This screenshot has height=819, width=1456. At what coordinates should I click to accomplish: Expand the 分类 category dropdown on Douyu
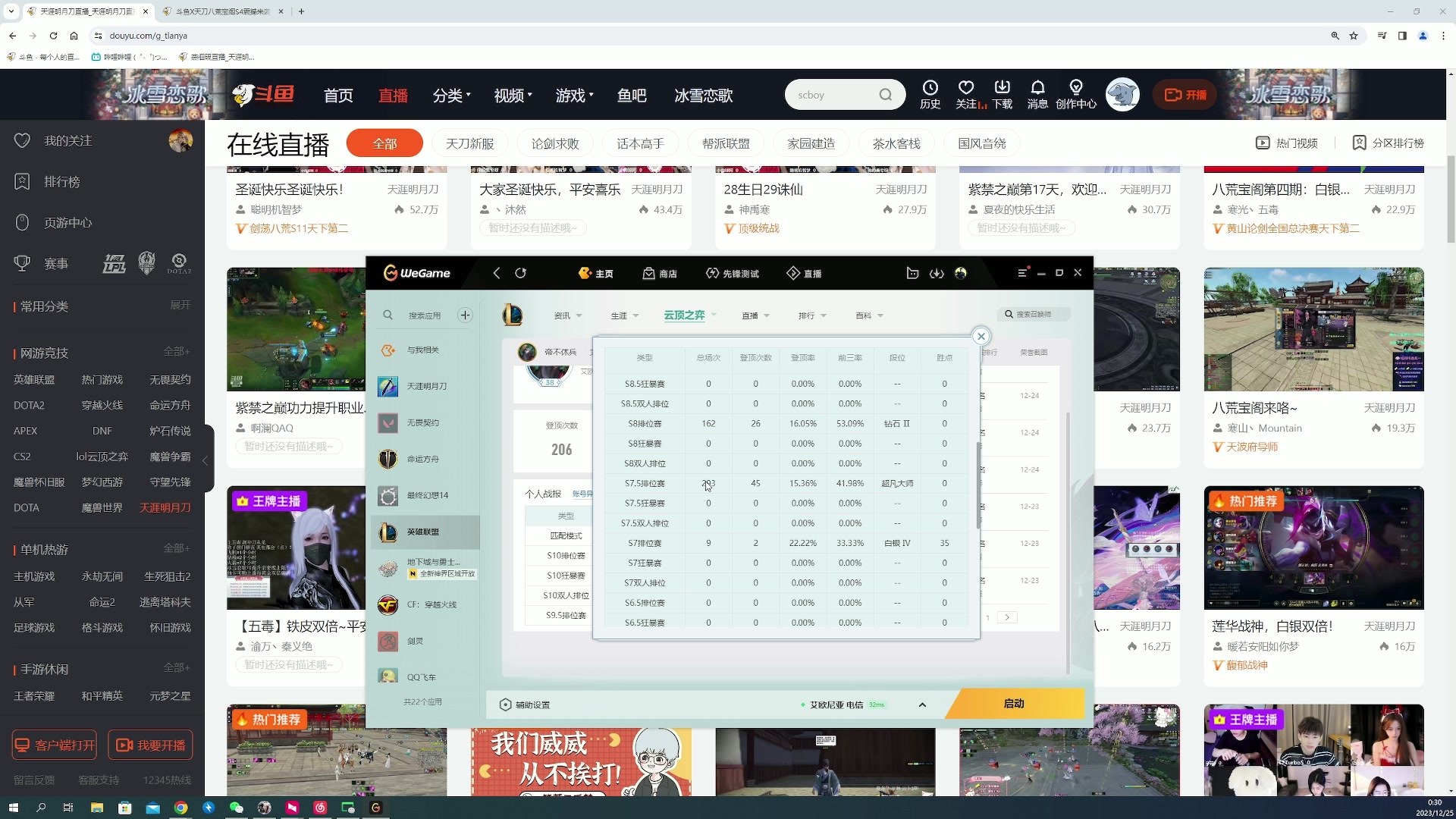point(451,95)
